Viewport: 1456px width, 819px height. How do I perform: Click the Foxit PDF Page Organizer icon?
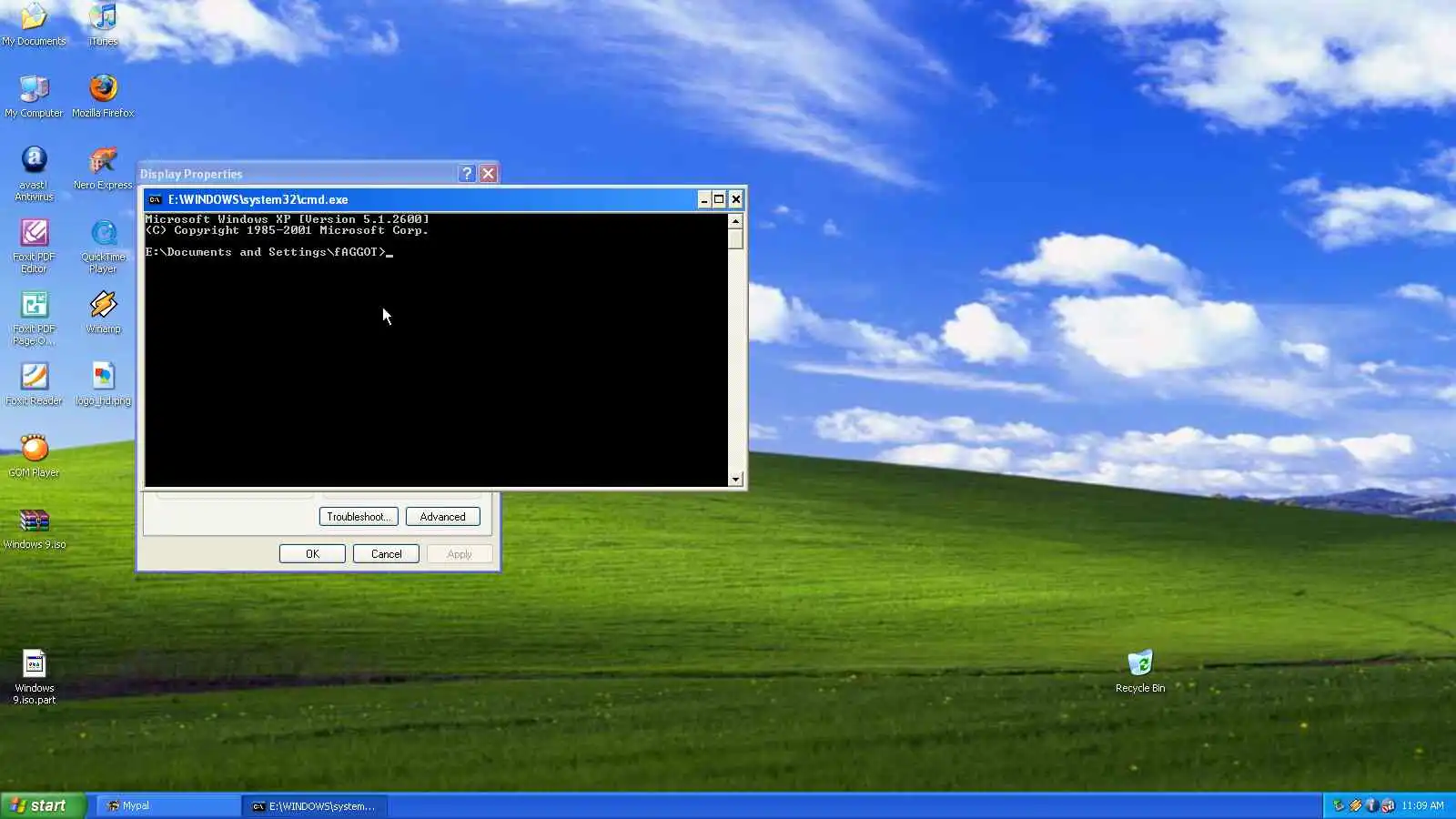(34, 317)
